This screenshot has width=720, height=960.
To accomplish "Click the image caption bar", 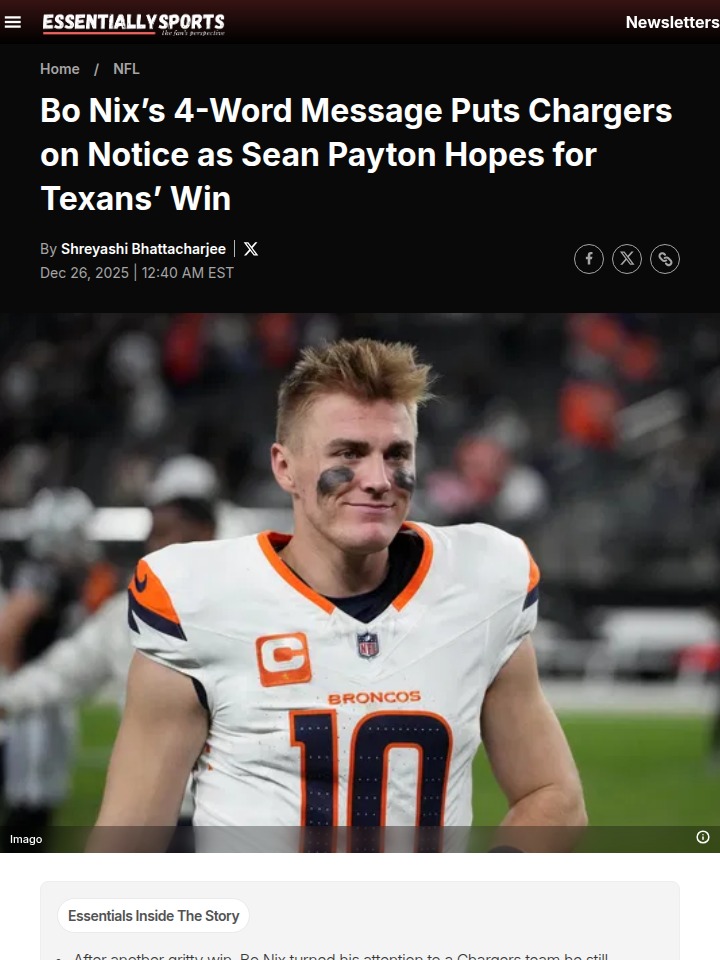I will (360, 839).
